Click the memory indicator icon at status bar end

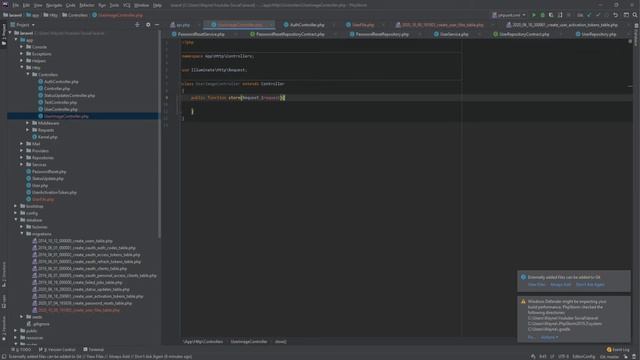coord(634,356)
